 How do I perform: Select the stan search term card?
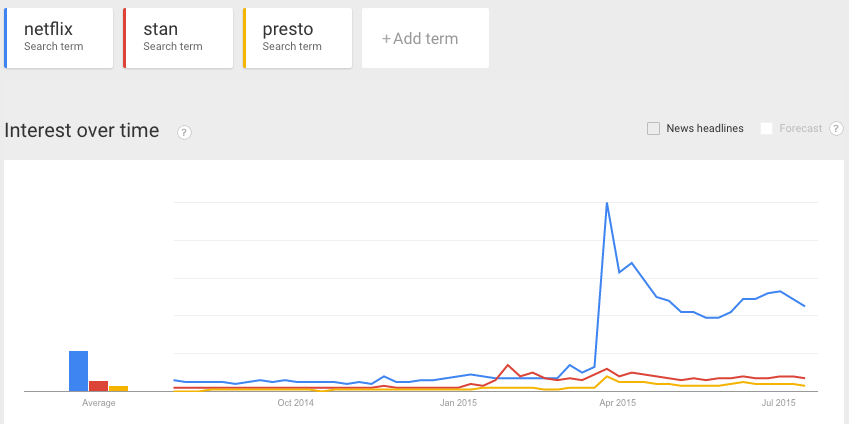(178, 38)
